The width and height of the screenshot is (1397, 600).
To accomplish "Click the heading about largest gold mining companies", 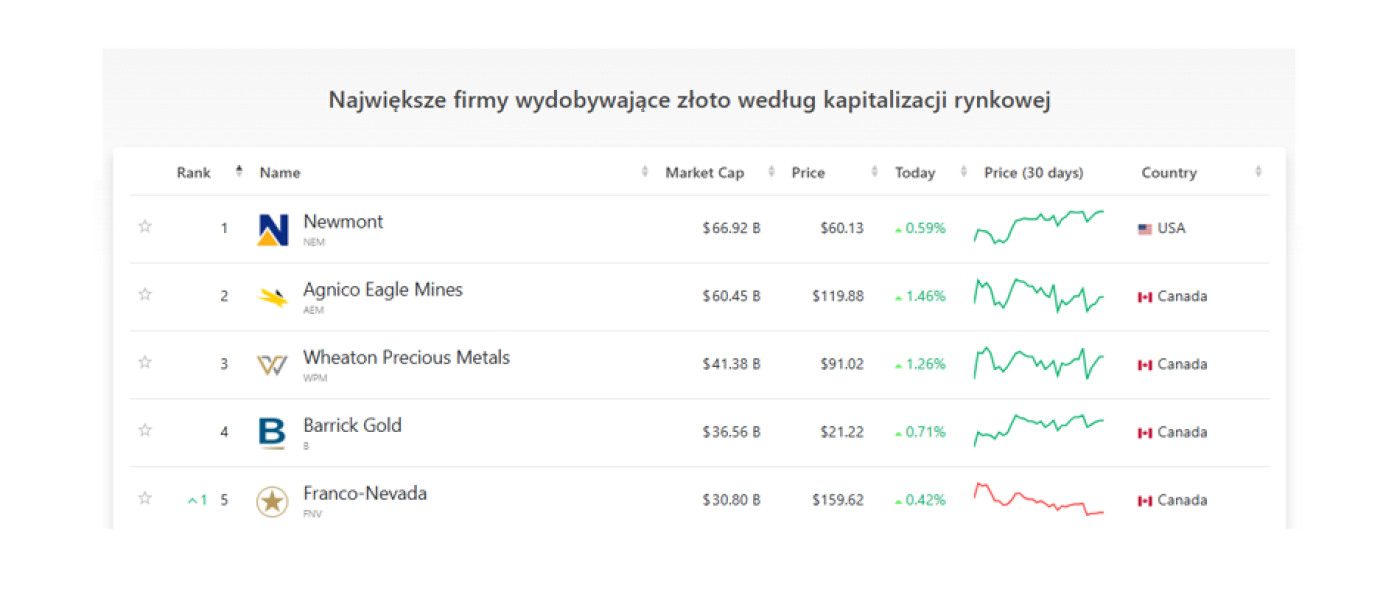I will [x=690, y=101].
